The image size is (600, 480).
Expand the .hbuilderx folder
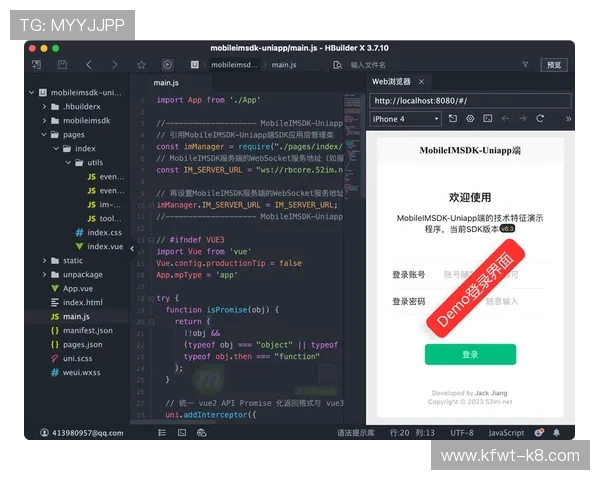point(44,106)
